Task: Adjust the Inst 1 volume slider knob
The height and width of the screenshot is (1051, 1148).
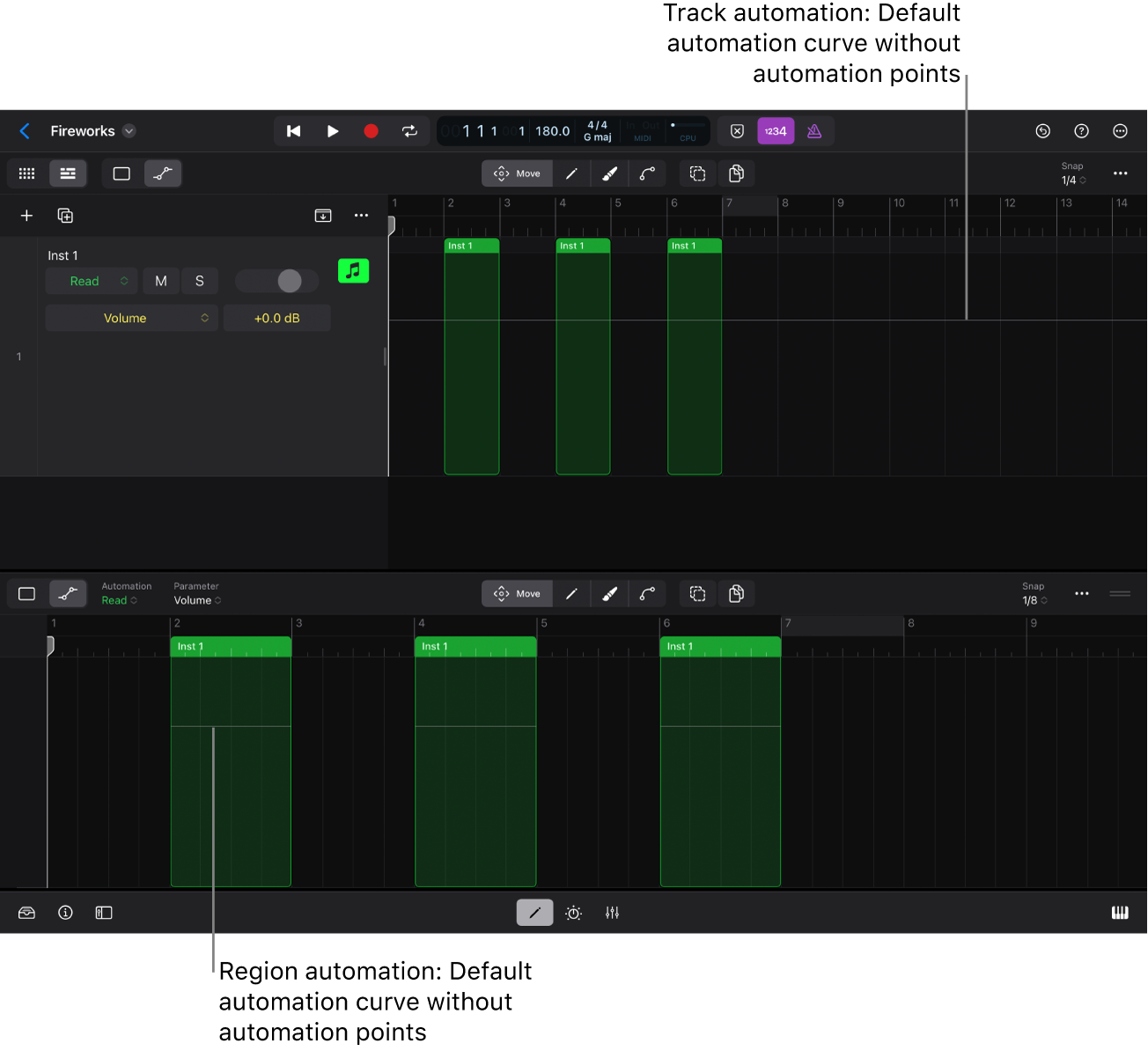Action: (290, 281)
